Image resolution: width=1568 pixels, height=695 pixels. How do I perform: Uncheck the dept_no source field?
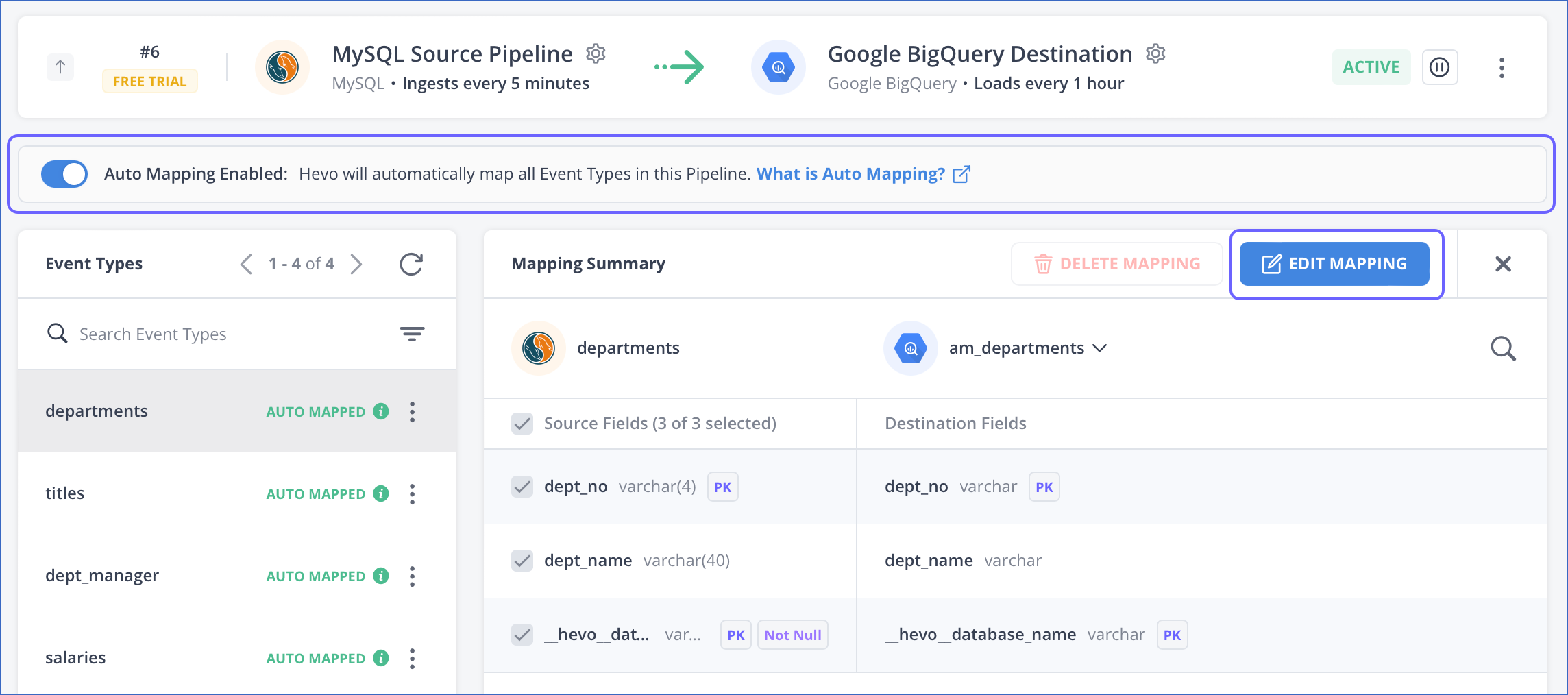(x=522, y=487)
